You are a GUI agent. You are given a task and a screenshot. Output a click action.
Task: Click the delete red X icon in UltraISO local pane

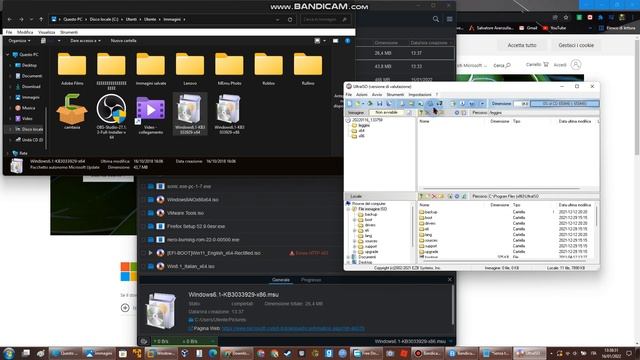pyautogui.click(x=434, y=196)
